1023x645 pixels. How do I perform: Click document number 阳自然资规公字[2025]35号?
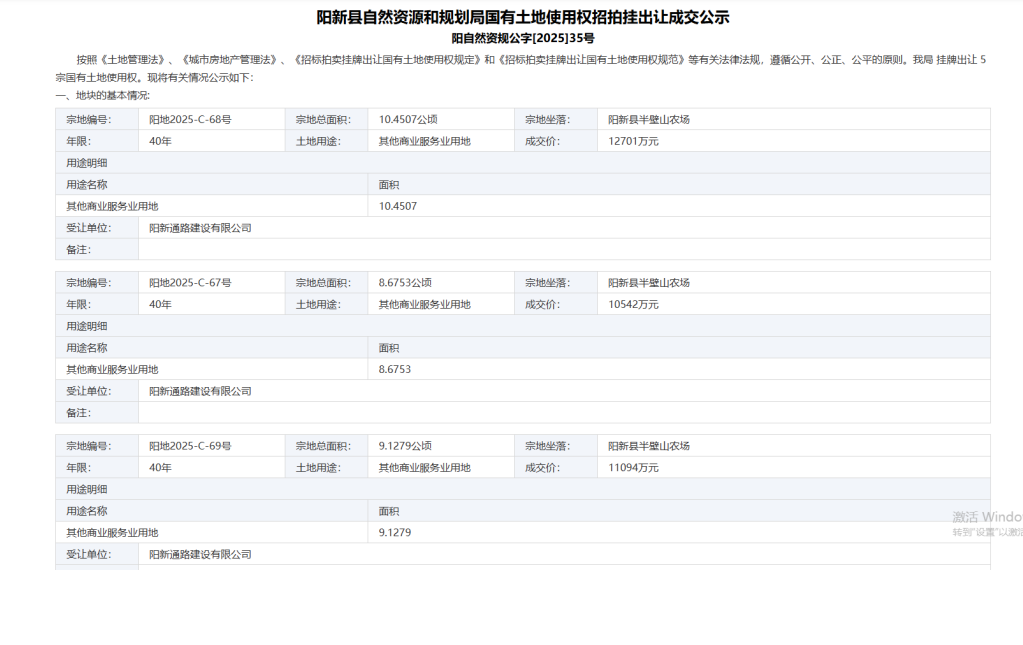coord(523,38)
